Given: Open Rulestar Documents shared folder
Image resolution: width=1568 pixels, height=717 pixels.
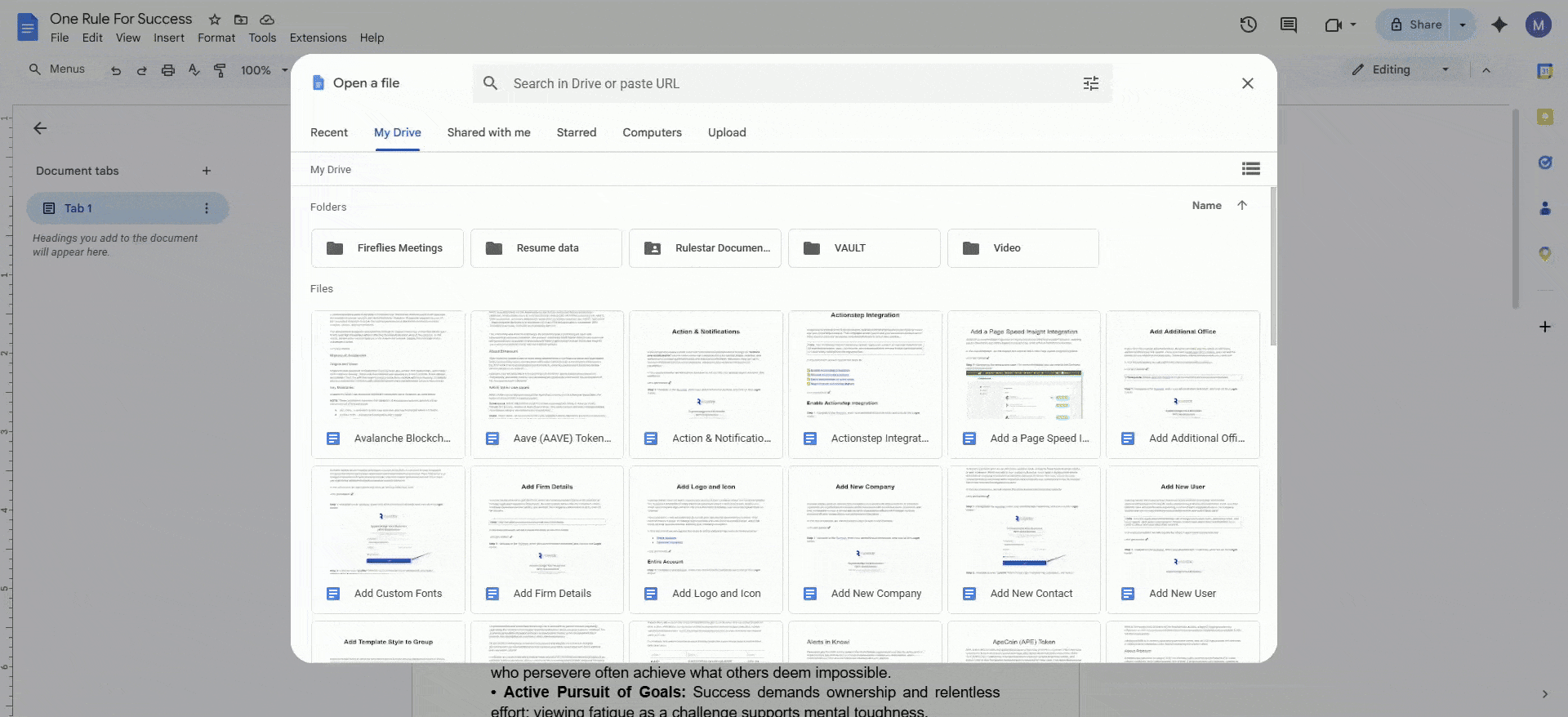Looking at the screenshot, I should tap(705, 248).
